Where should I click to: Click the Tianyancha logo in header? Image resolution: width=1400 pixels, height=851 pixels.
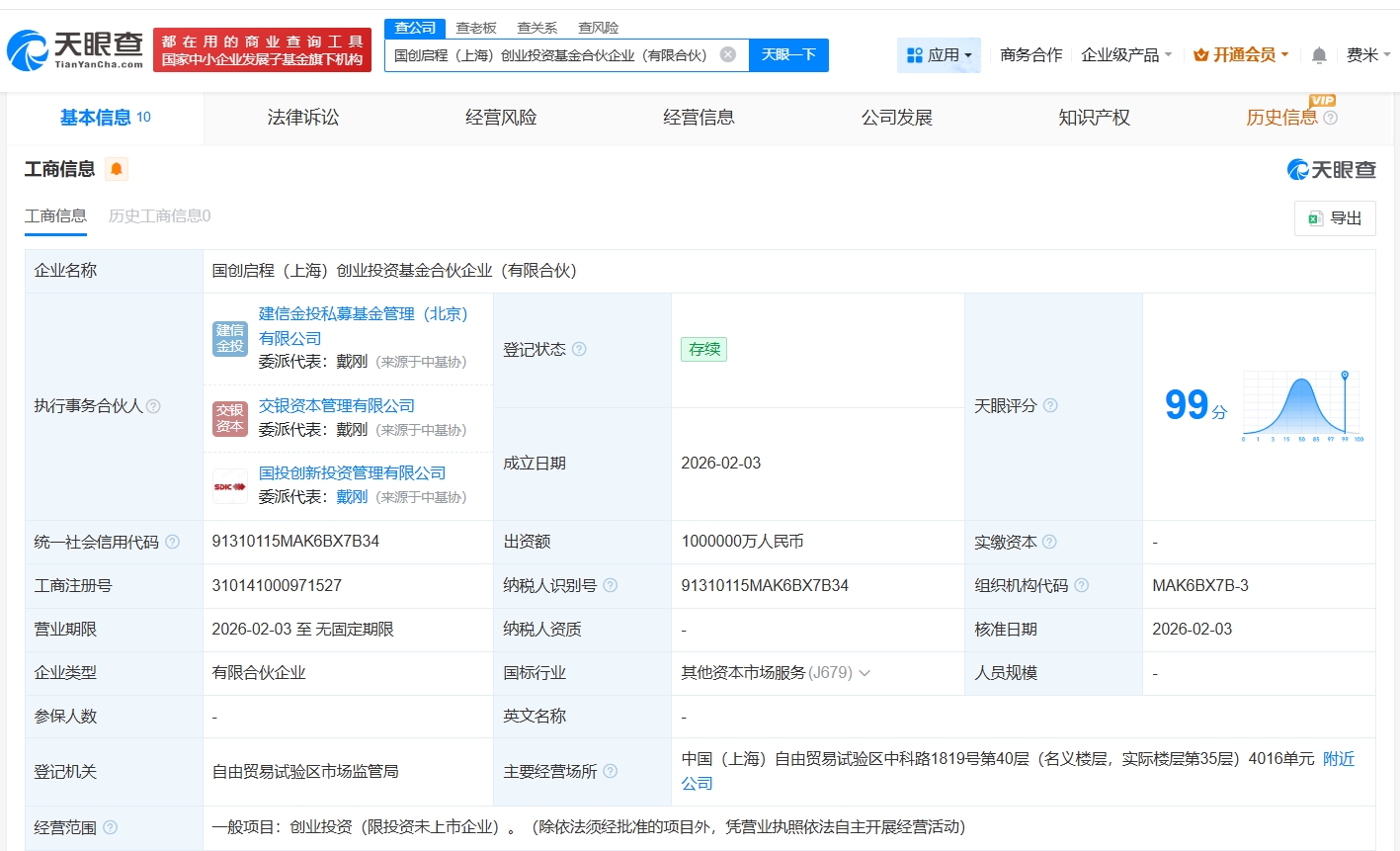[x=75, y=49]
